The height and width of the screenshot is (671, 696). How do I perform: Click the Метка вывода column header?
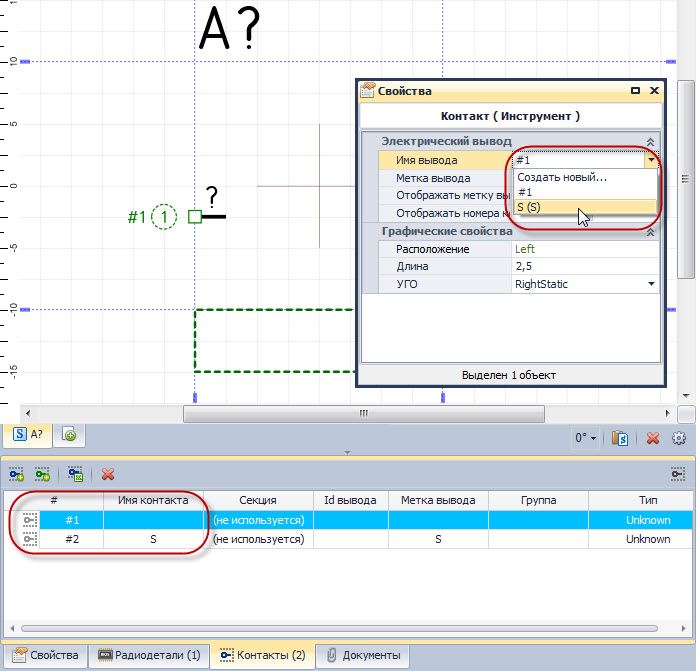point(438,500)
